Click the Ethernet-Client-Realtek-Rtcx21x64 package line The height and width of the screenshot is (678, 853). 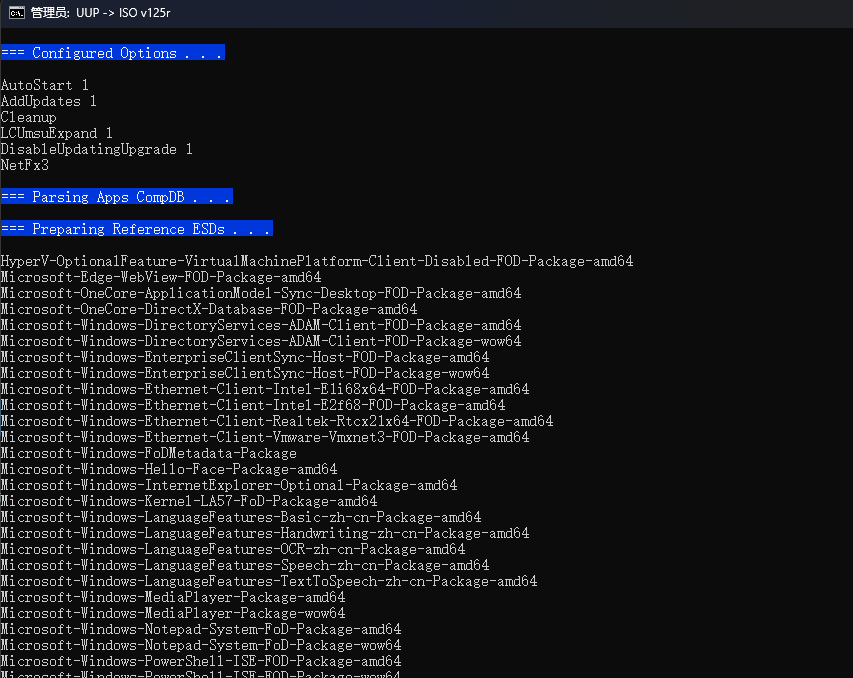pyautogui.click(x=277, y=421)
